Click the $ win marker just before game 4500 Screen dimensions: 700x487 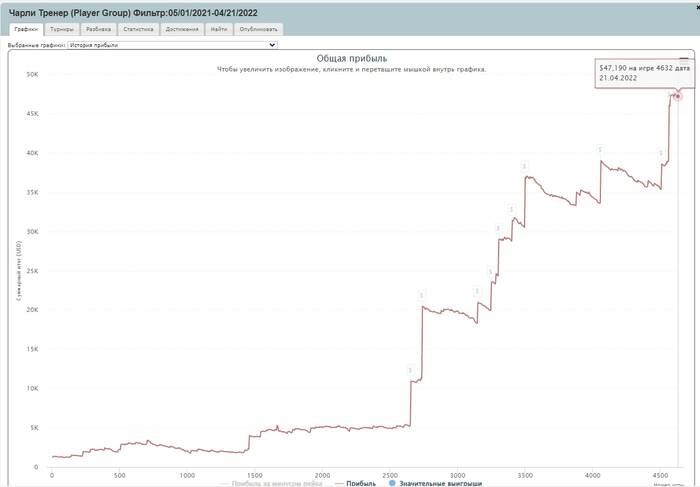[x=661, y=154]
